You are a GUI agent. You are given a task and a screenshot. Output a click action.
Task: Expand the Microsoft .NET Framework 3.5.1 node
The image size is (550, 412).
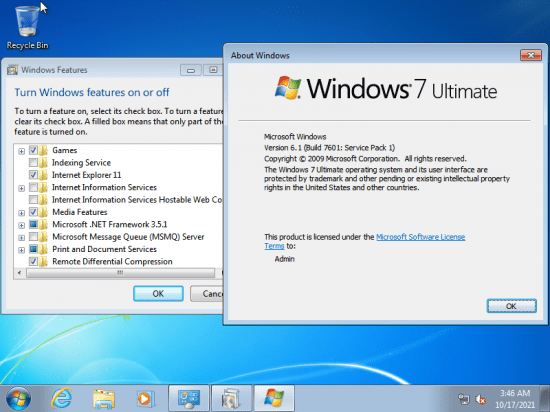coord(21,225)
